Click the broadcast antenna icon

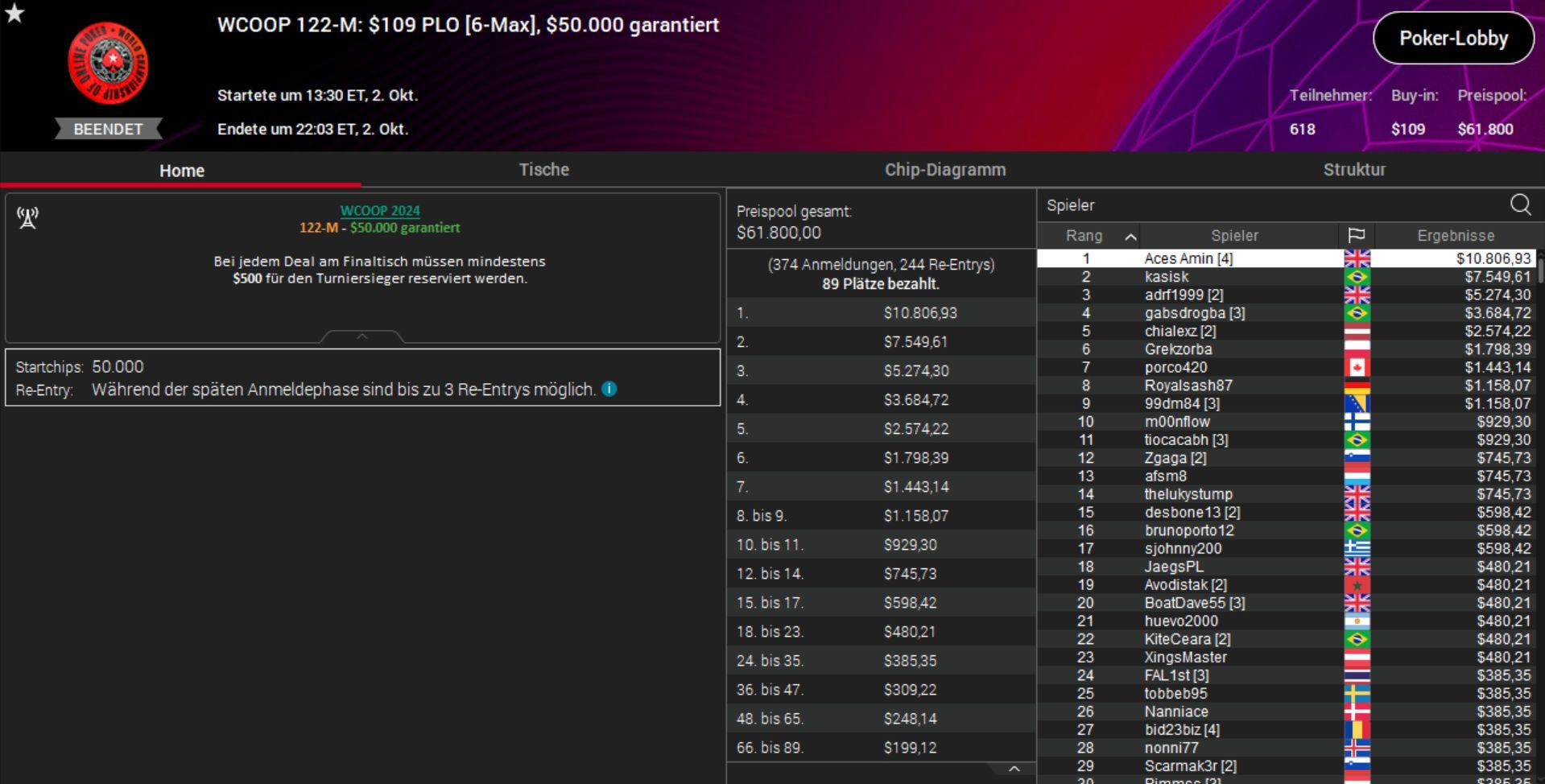pyautogui.click(x=28, y=217)
